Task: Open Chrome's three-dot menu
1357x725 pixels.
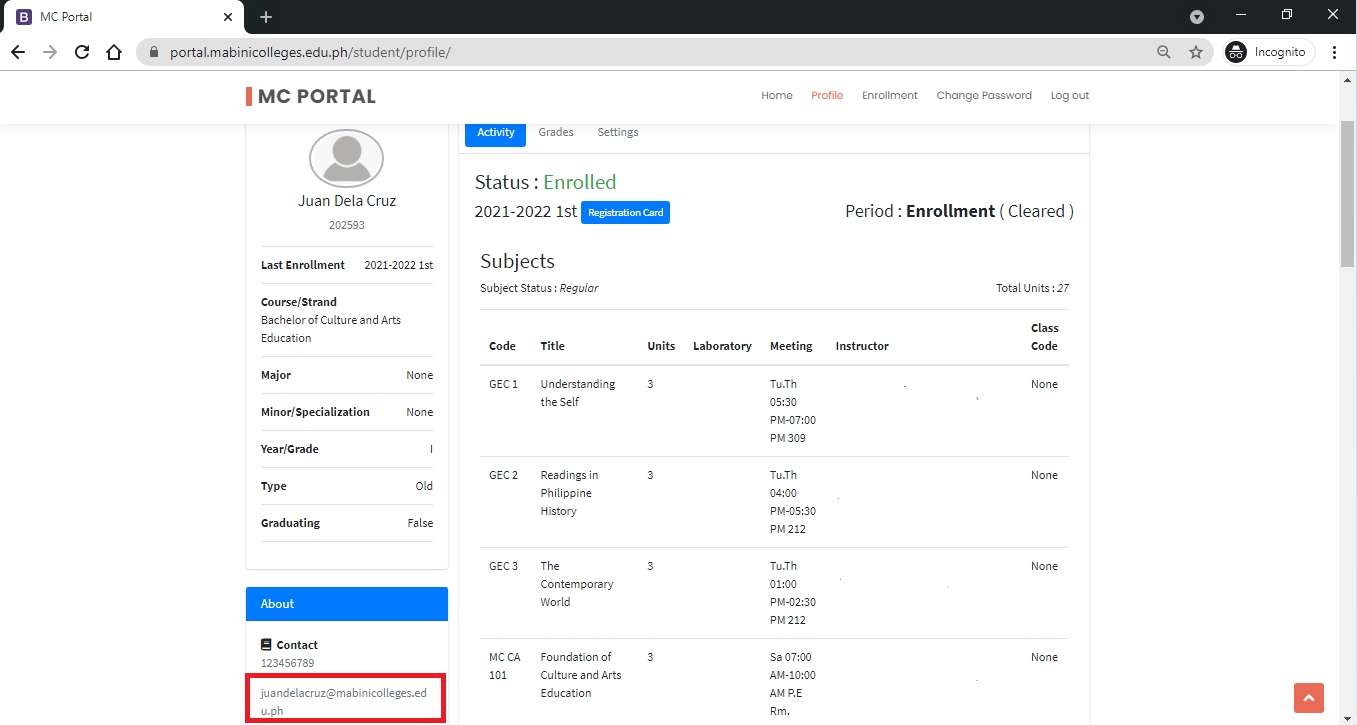Action: 1334,52
